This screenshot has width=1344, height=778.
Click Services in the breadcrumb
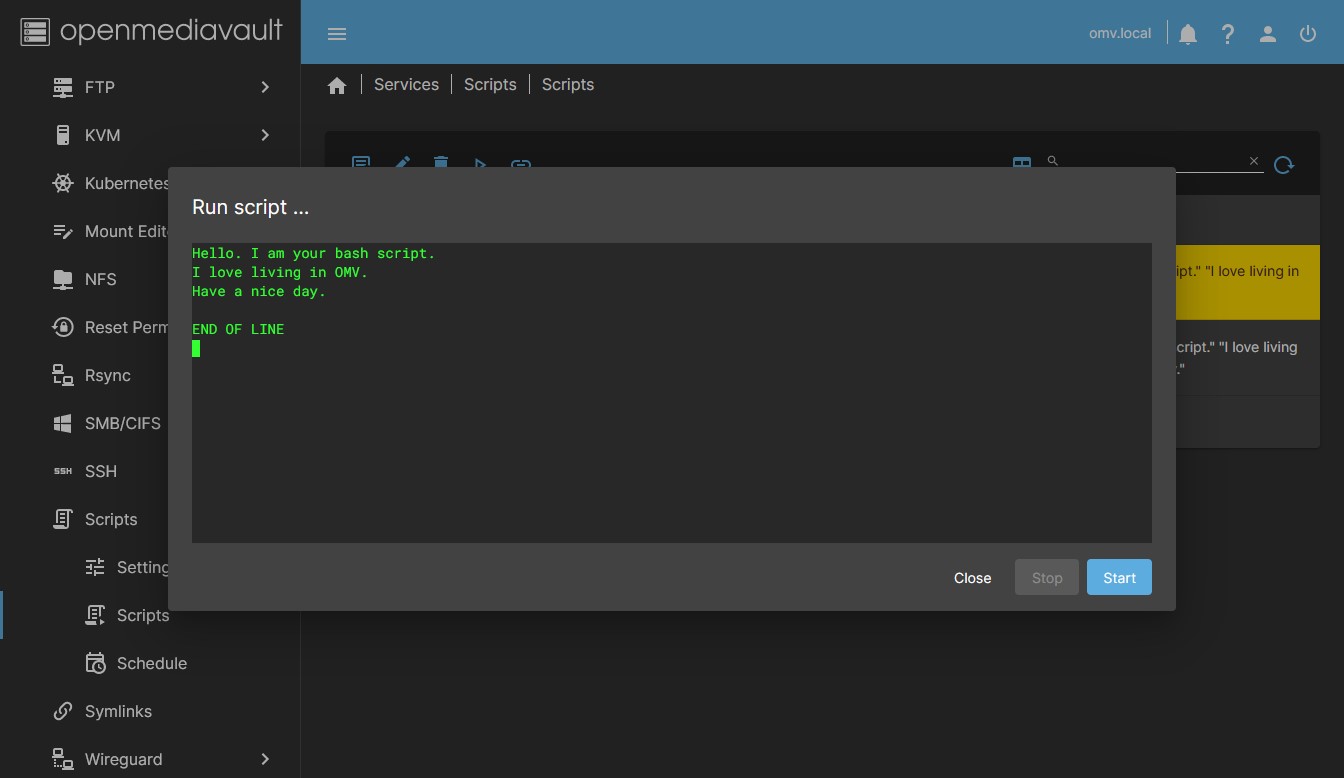tap(406, 85)
